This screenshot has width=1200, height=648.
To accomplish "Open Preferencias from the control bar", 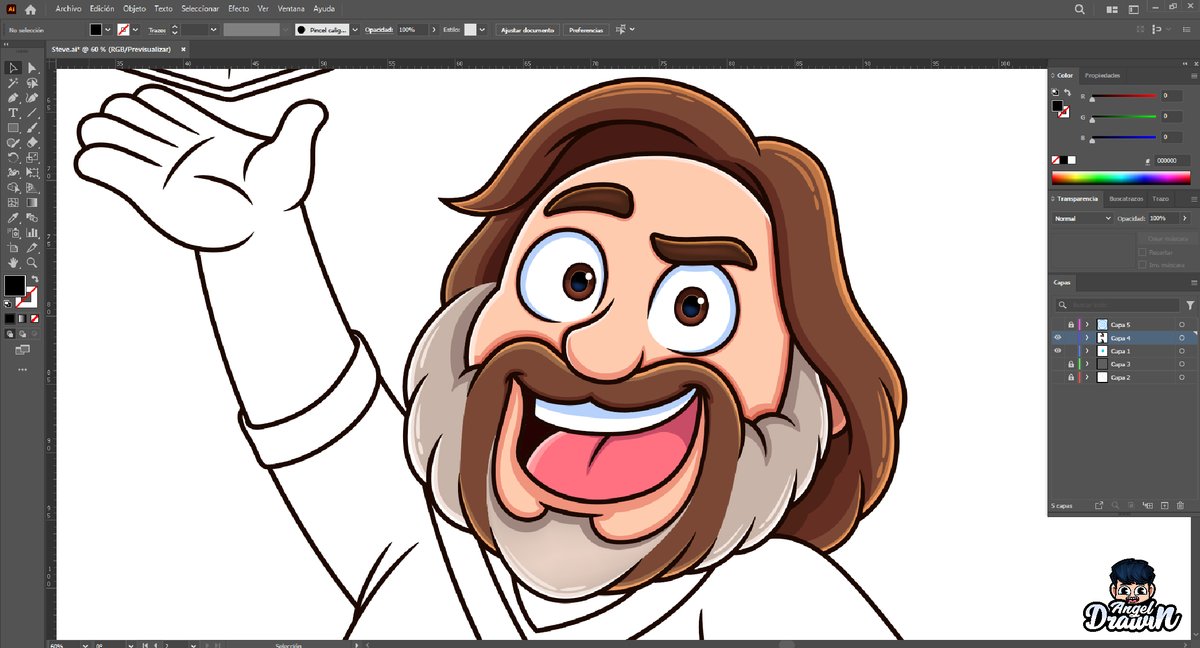I will tap(584, 30).
